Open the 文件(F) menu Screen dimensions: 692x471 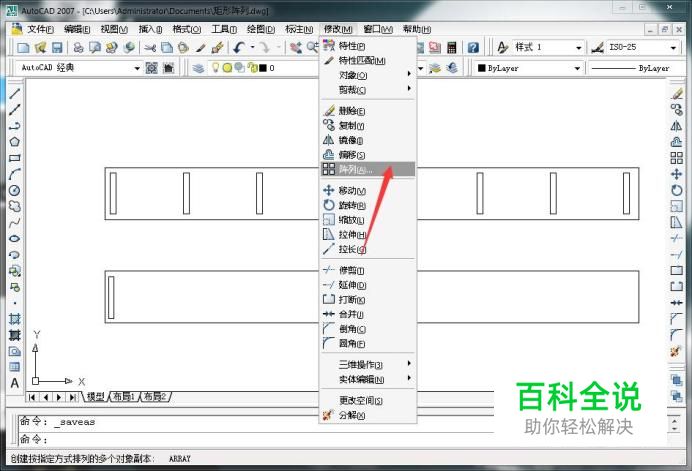[41, 29]
